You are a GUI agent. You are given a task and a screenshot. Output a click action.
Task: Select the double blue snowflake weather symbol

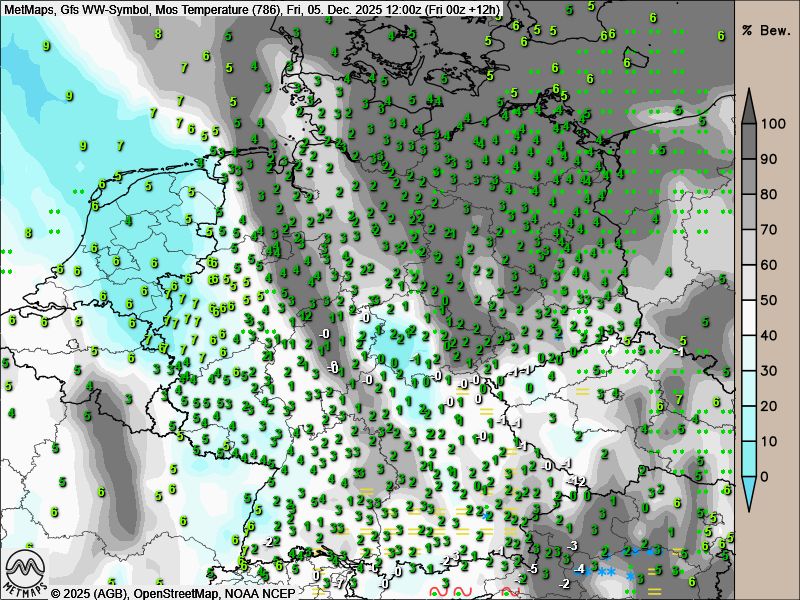(x=606, y=572)
